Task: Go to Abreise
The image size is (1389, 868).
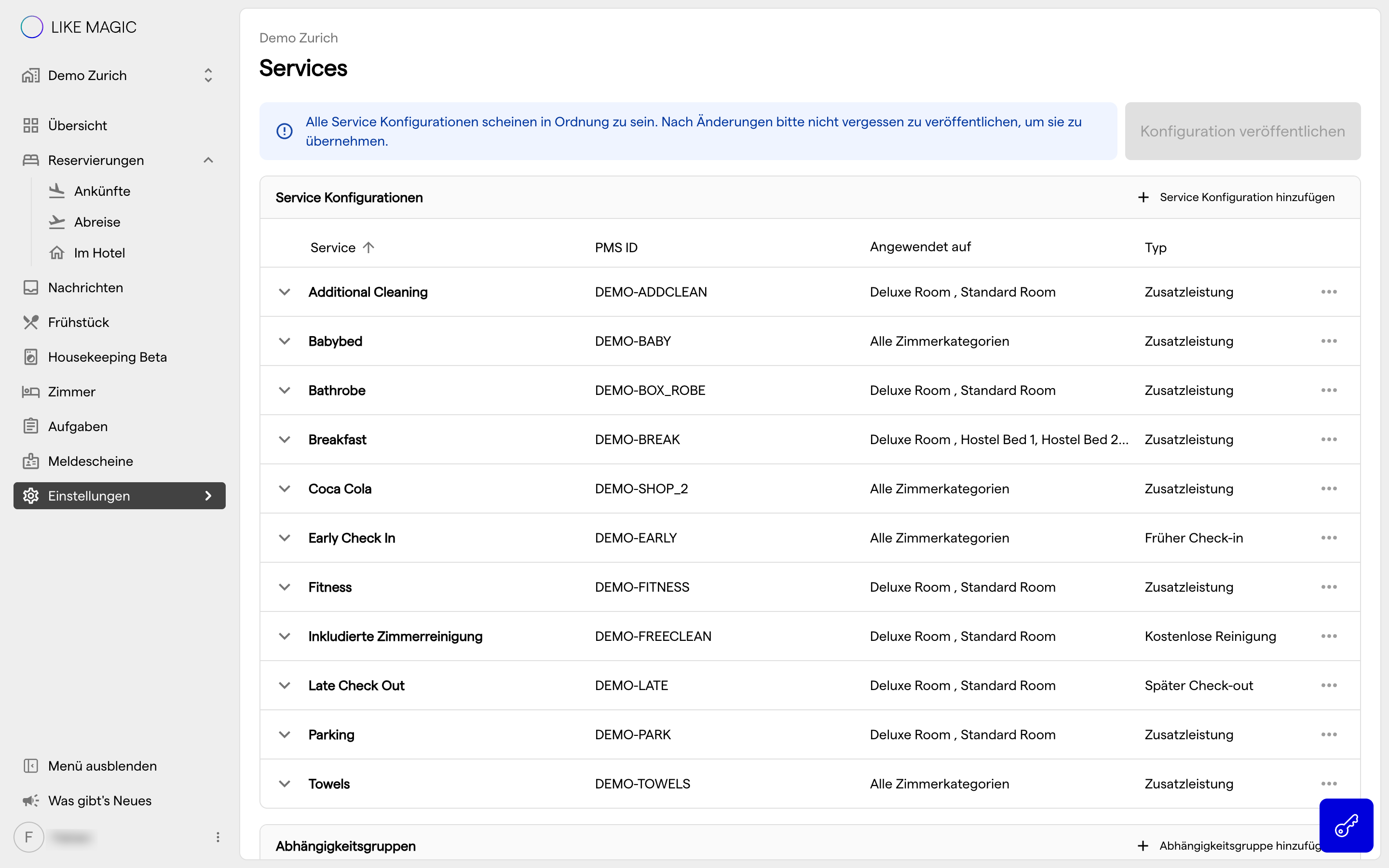Action: (97, 222)
